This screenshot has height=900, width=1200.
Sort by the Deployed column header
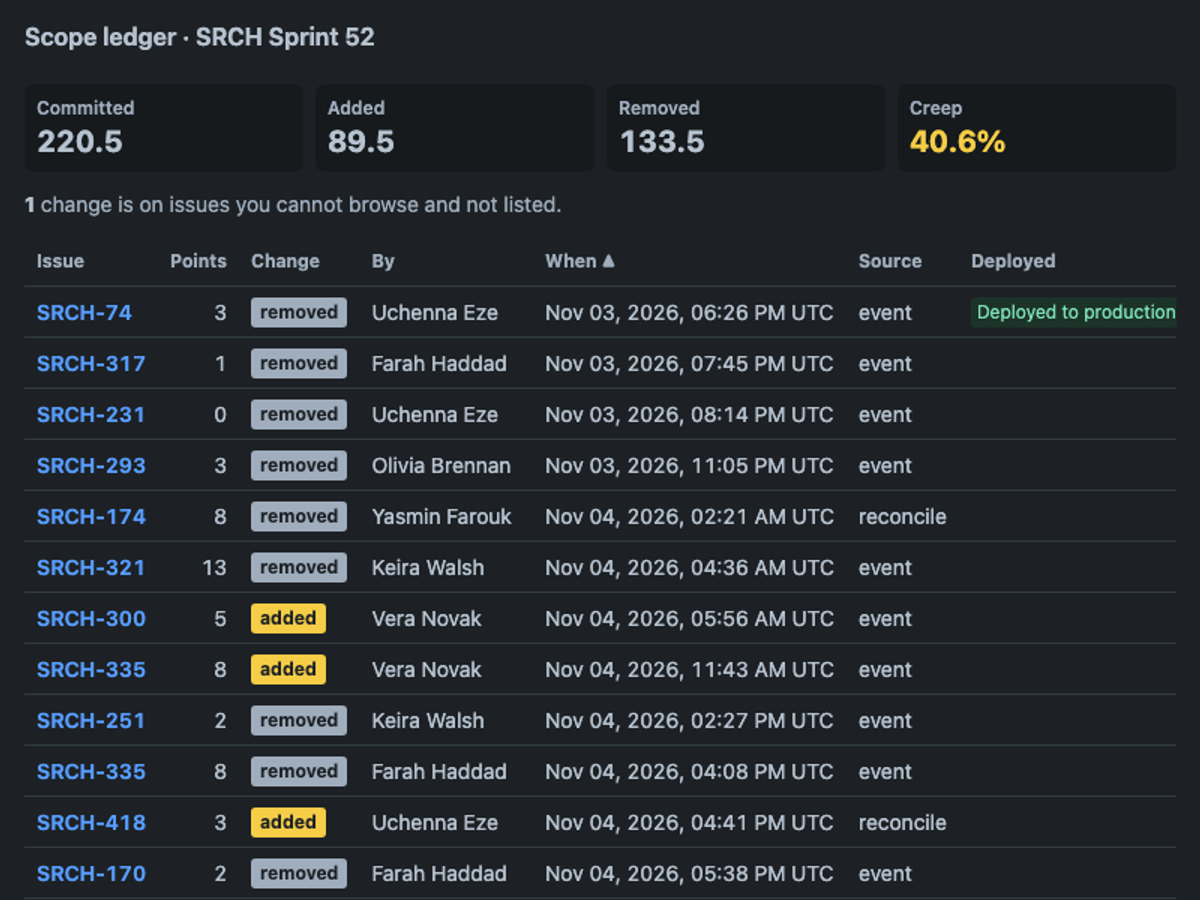coord(1013,261)
